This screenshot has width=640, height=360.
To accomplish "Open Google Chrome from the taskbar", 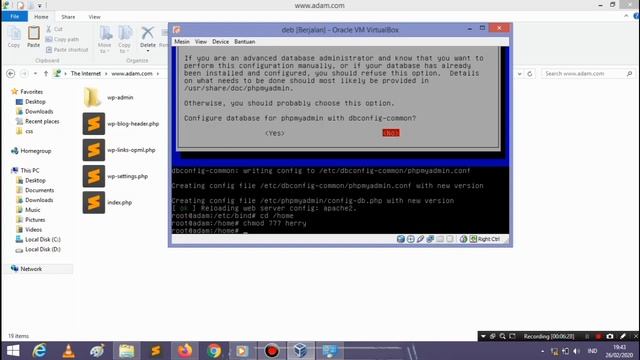I will 214,351.
